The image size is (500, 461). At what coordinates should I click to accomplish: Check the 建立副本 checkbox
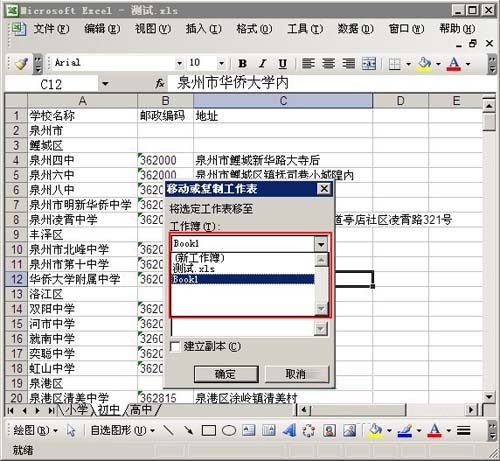(x=175, y=347)
